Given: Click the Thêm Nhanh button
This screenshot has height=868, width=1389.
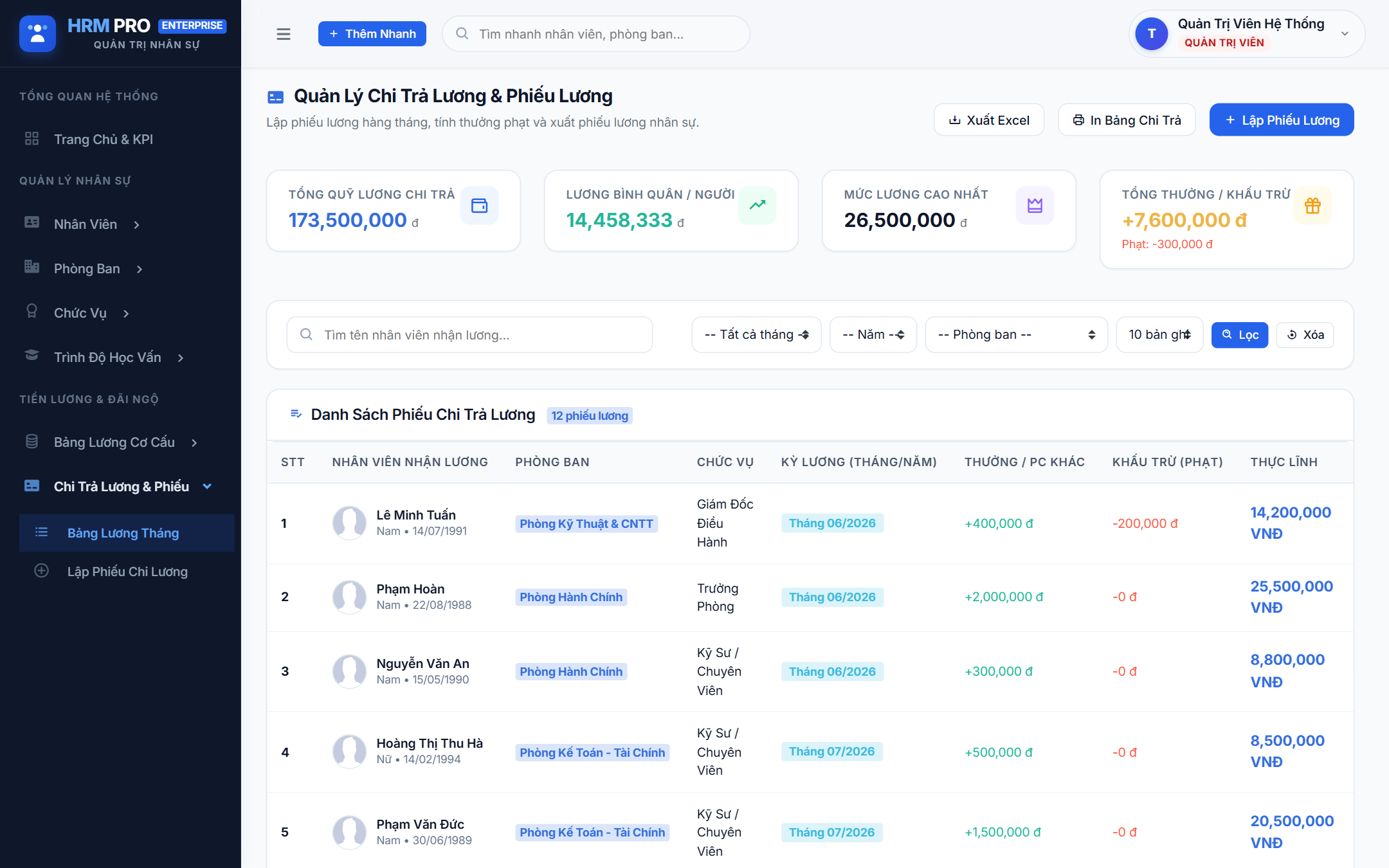Looking at the screenshot, I should click(x=372, y=34).
